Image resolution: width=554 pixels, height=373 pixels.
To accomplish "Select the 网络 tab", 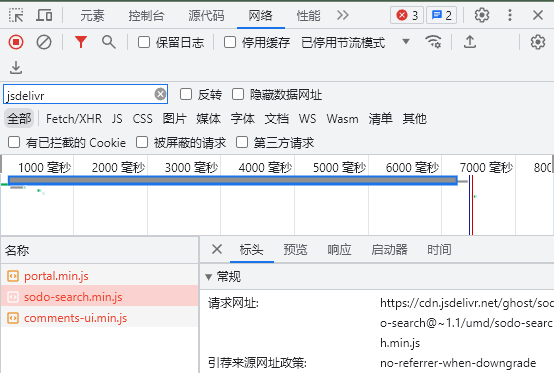I will coord(260,16).
